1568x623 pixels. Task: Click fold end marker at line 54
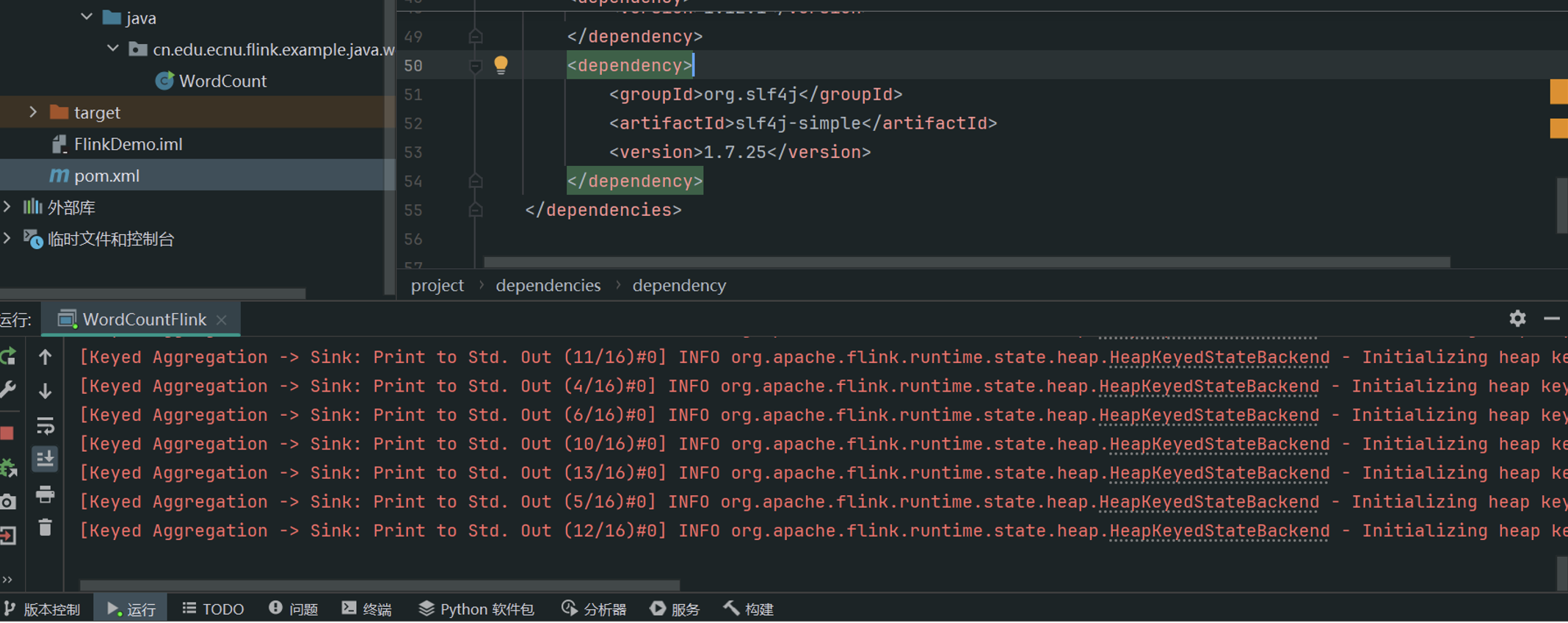point(475,181)
